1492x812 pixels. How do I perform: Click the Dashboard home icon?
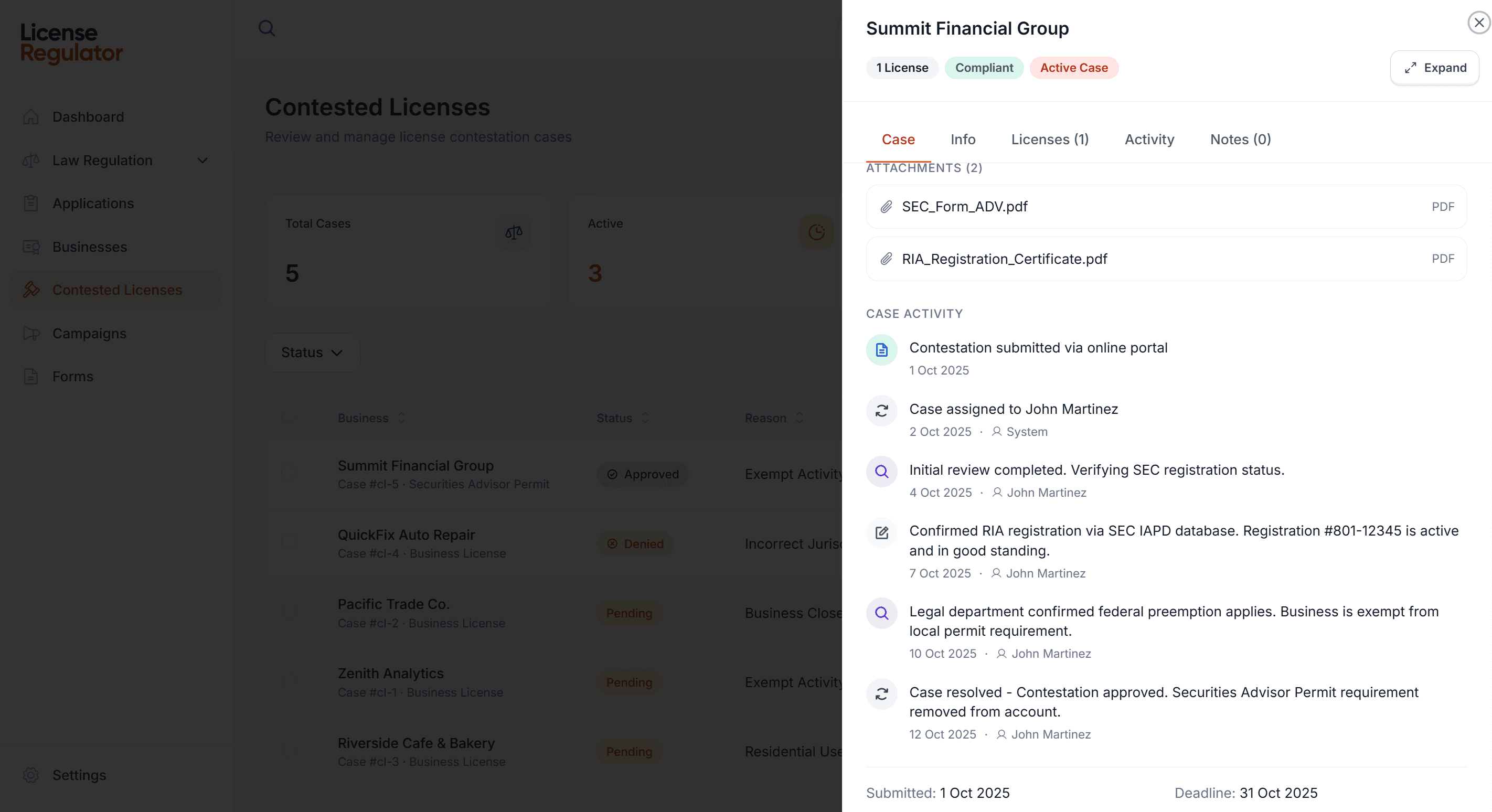tap(31, 117)
